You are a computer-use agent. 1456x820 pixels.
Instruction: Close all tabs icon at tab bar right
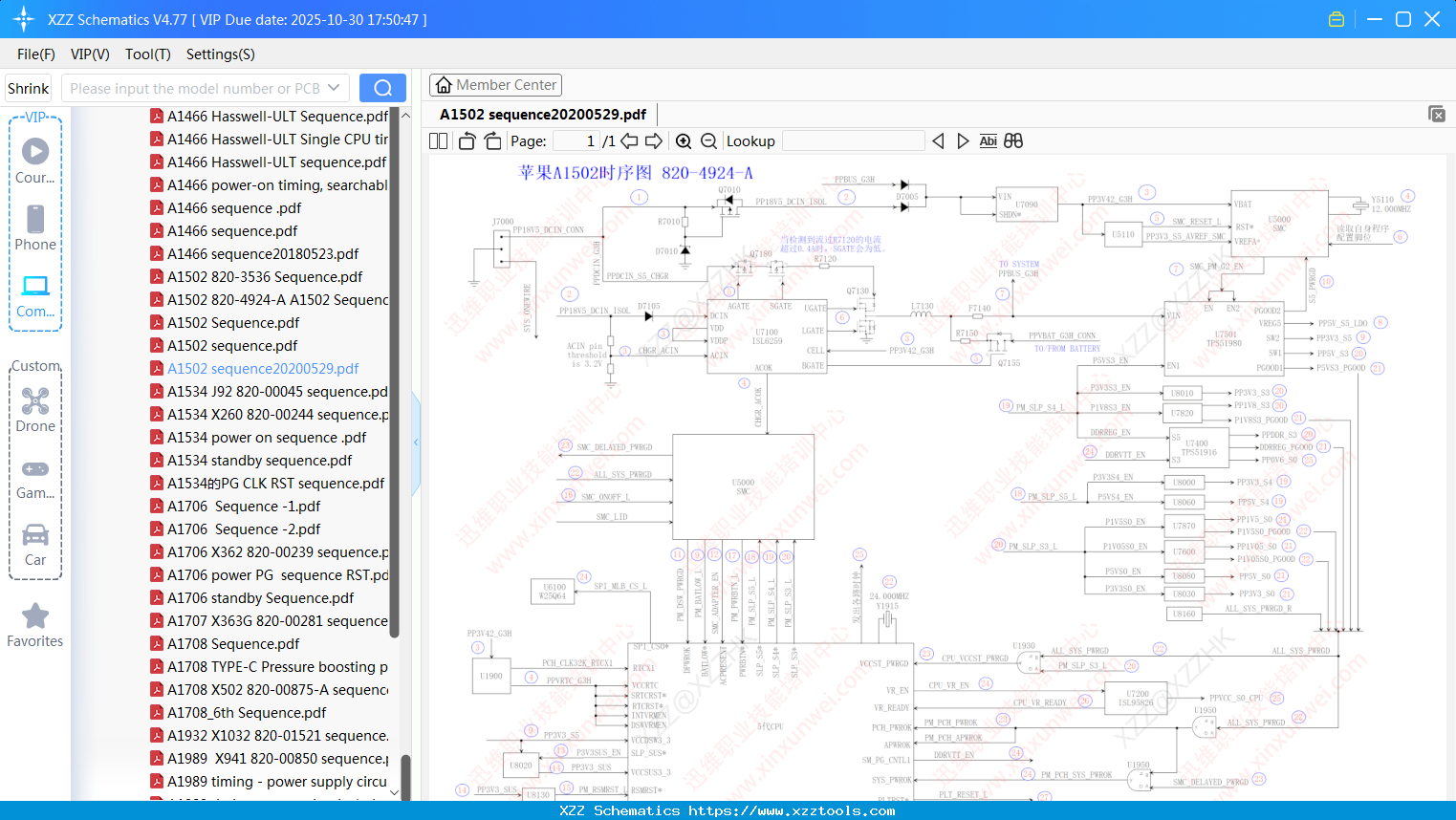coord(1437,114)
